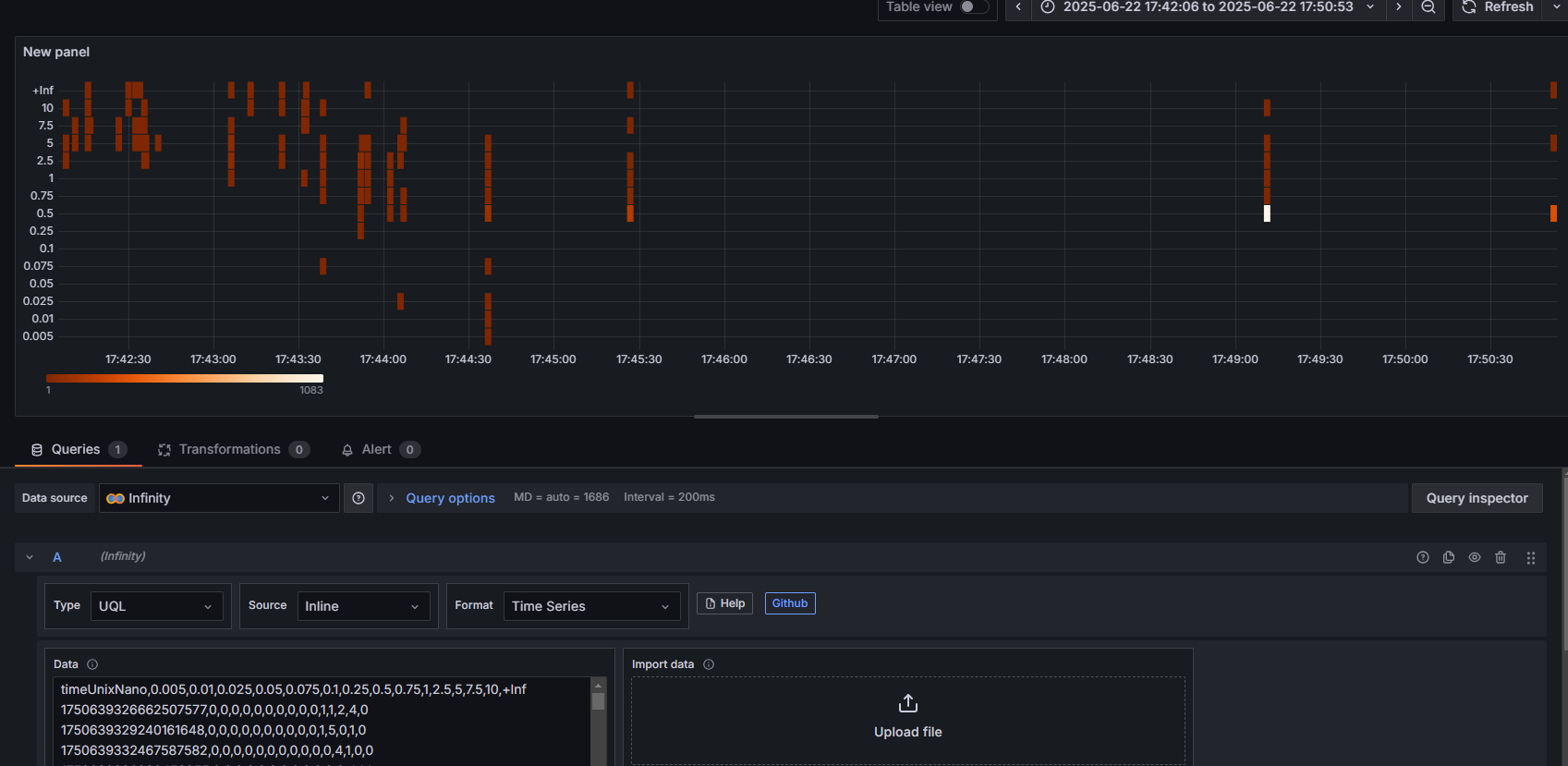Open the Github link button

(790, 603)
